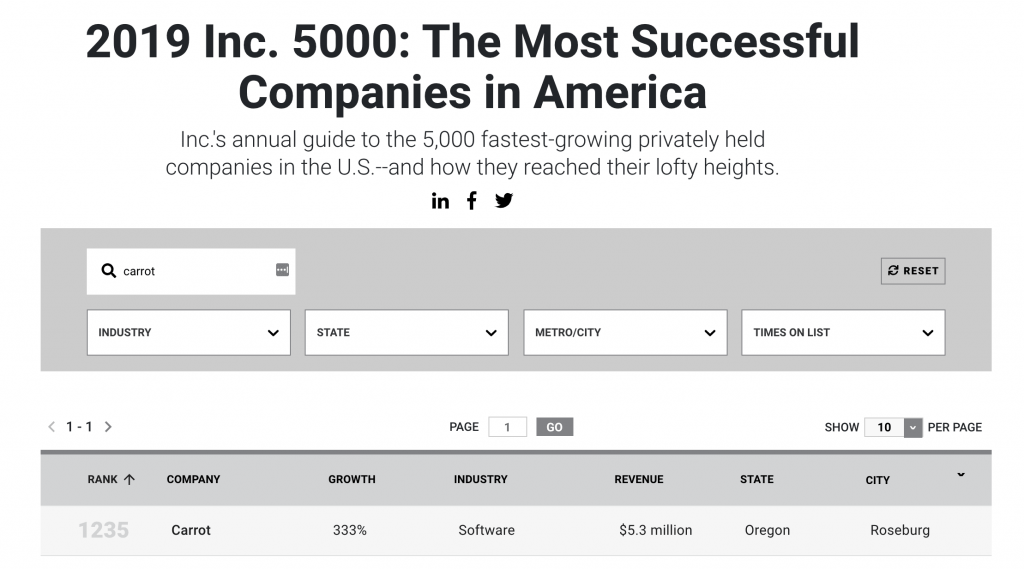Click the search magnifier icon
Viewport: 1024px width, 569px height.
(108, 270)
